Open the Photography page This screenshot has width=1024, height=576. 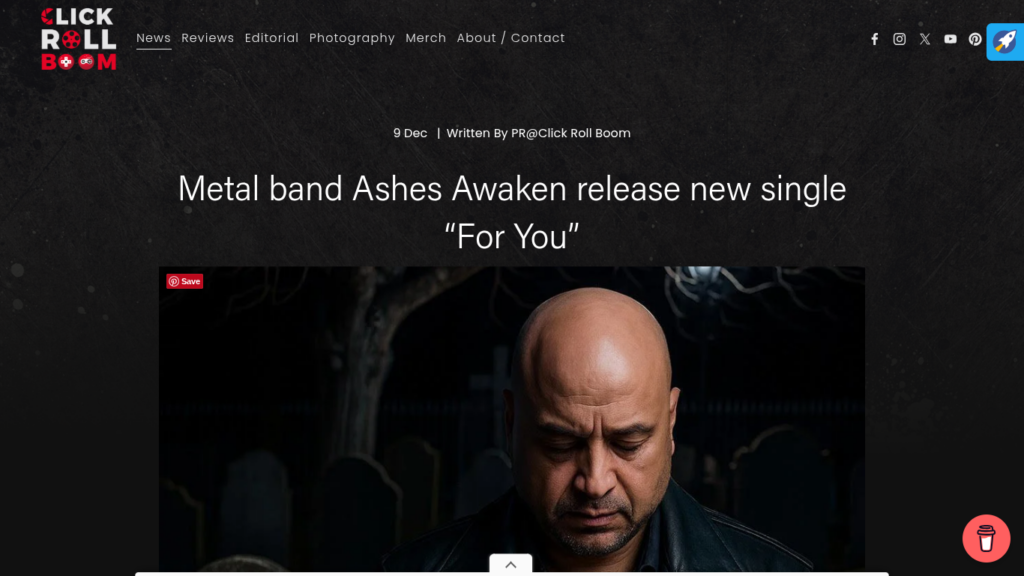point(352,38)
